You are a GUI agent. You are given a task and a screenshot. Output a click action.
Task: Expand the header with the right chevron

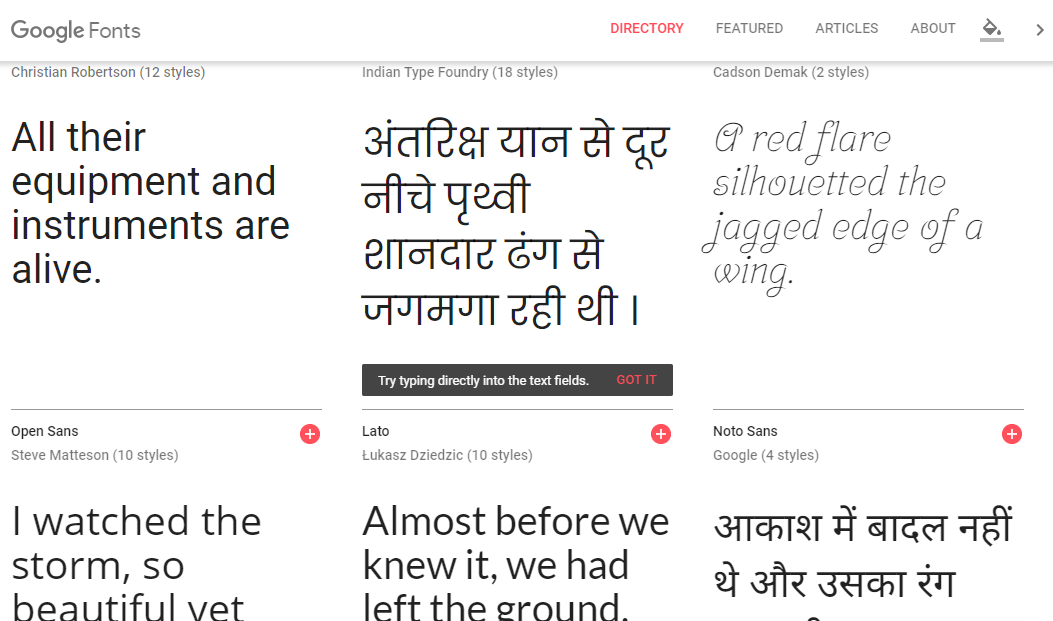(1040, 30)
